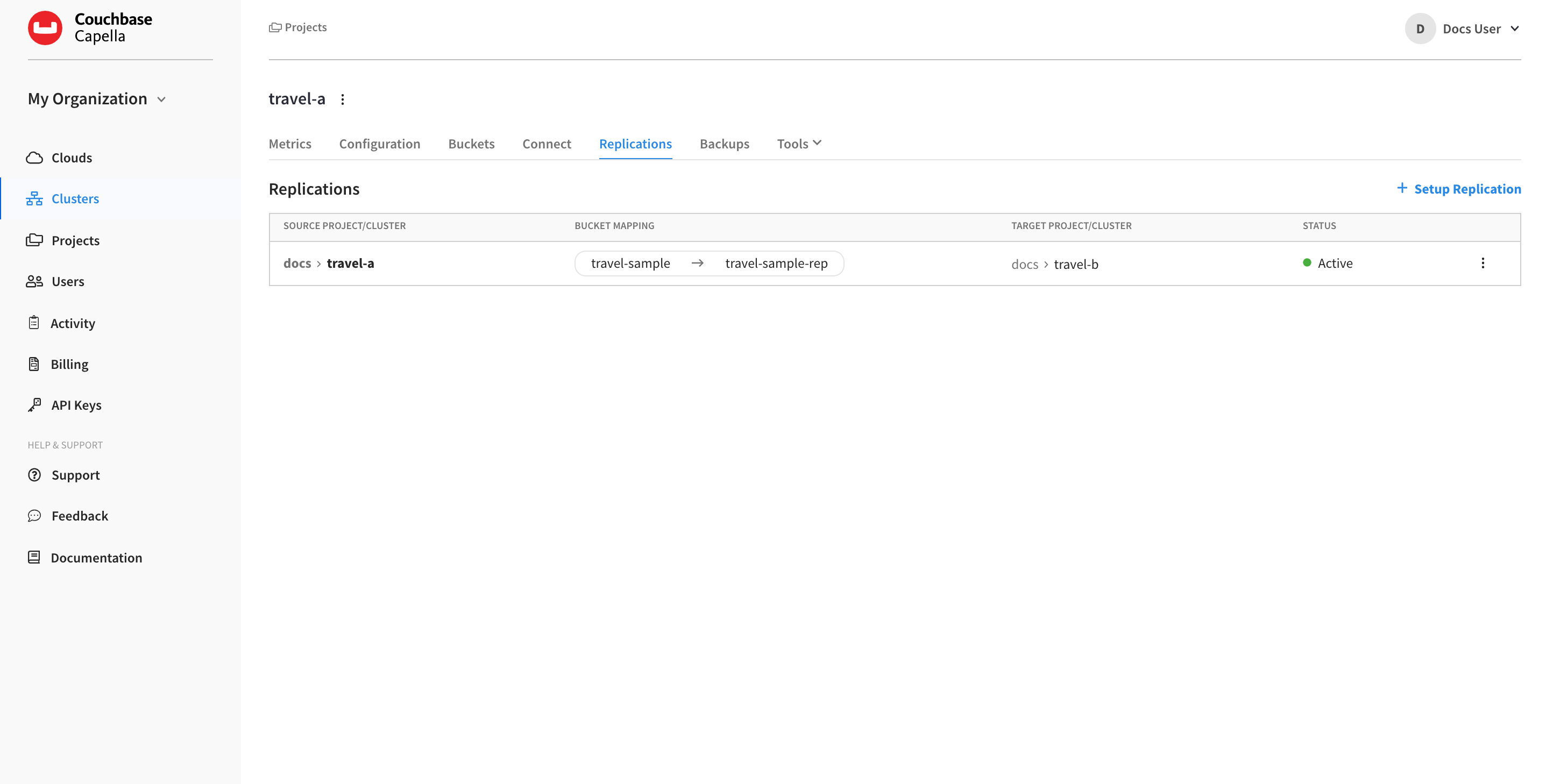The image size is (1546, 784).
Task: Open Clusters from the sidebar icon
Action: point(34,198)
